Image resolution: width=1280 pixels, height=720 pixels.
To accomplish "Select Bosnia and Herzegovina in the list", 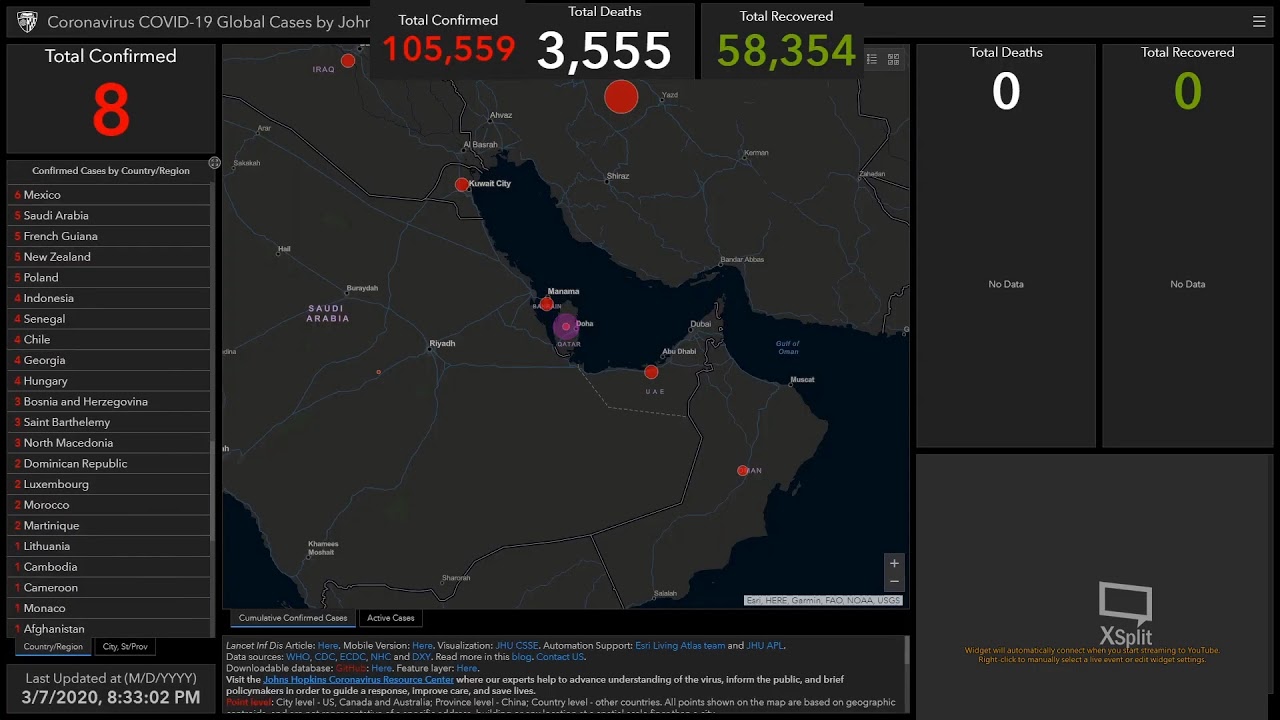I will click(x=110, y=401).
